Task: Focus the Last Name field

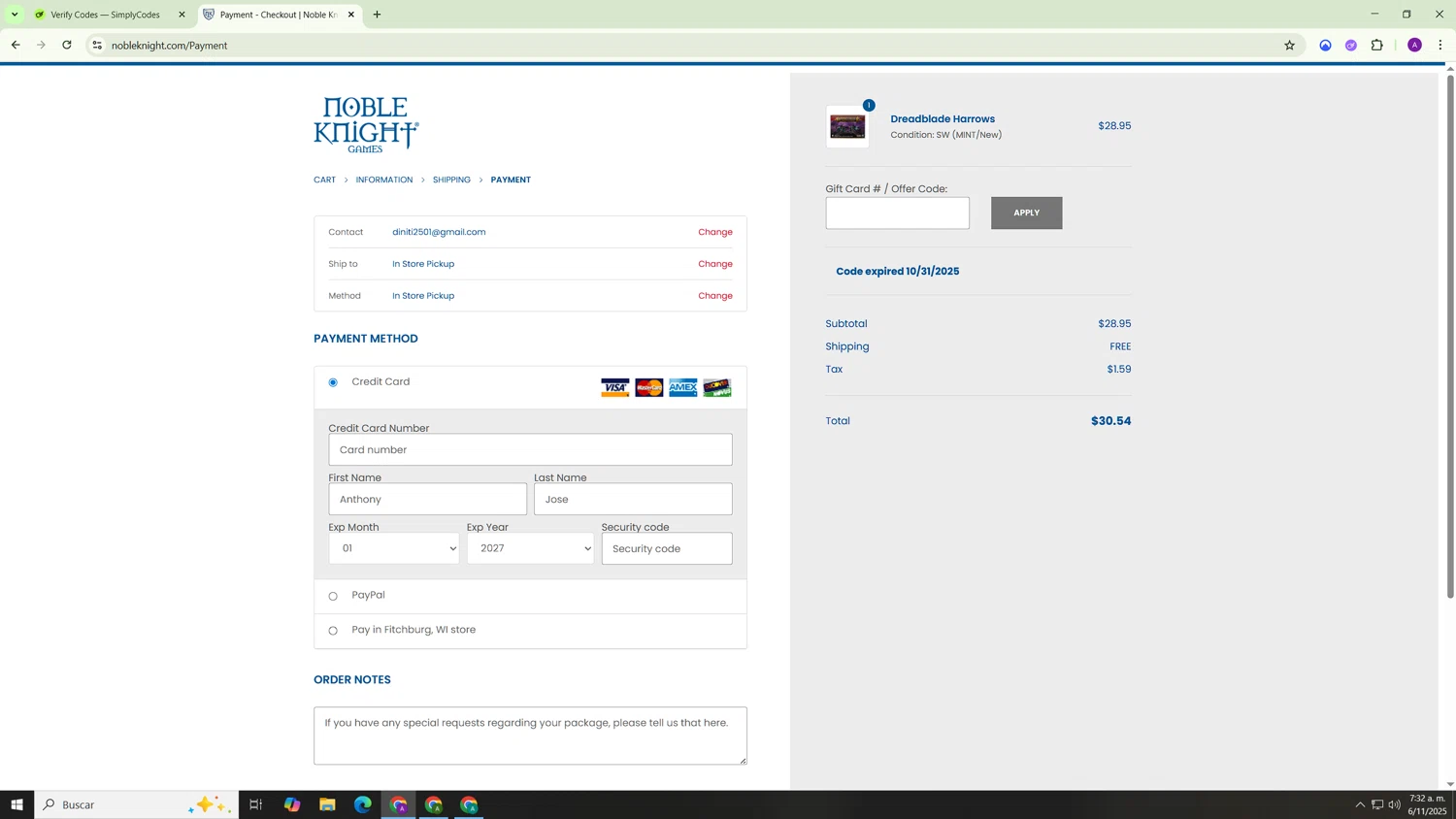Action: (633, 499)
